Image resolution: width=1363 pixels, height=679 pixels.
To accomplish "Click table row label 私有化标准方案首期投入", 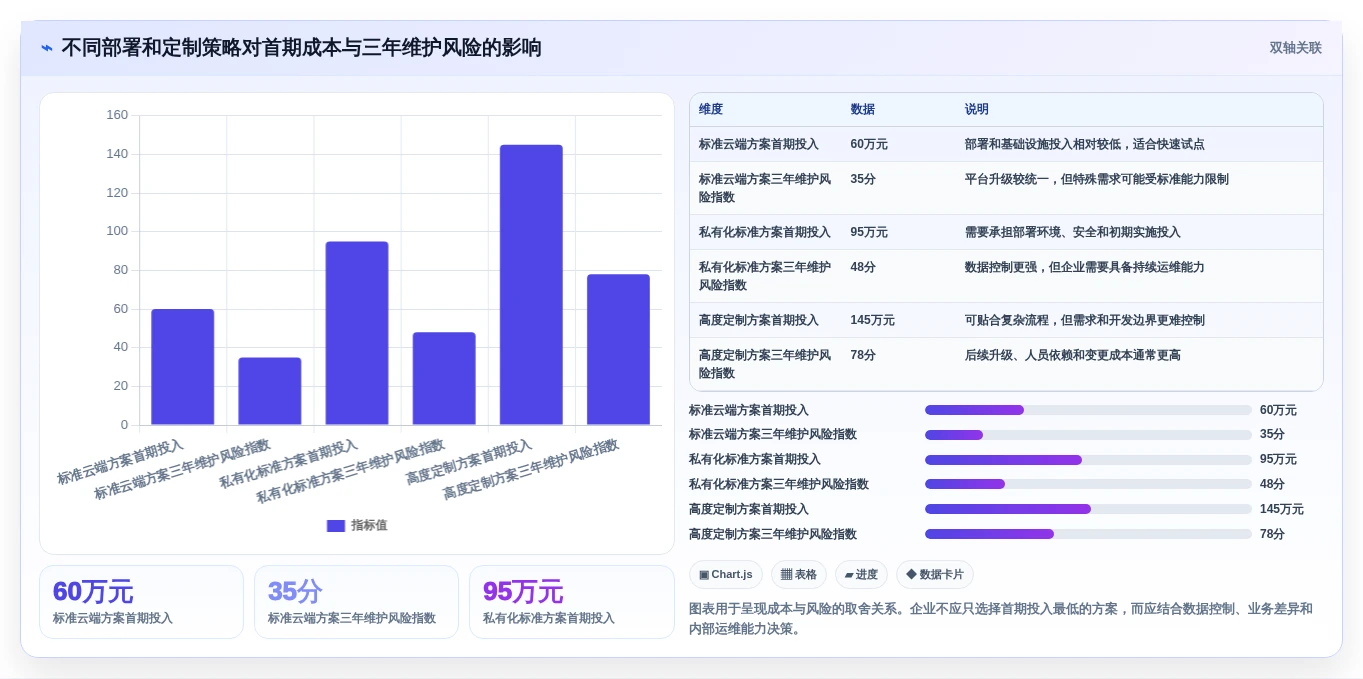I will point(765,232).
